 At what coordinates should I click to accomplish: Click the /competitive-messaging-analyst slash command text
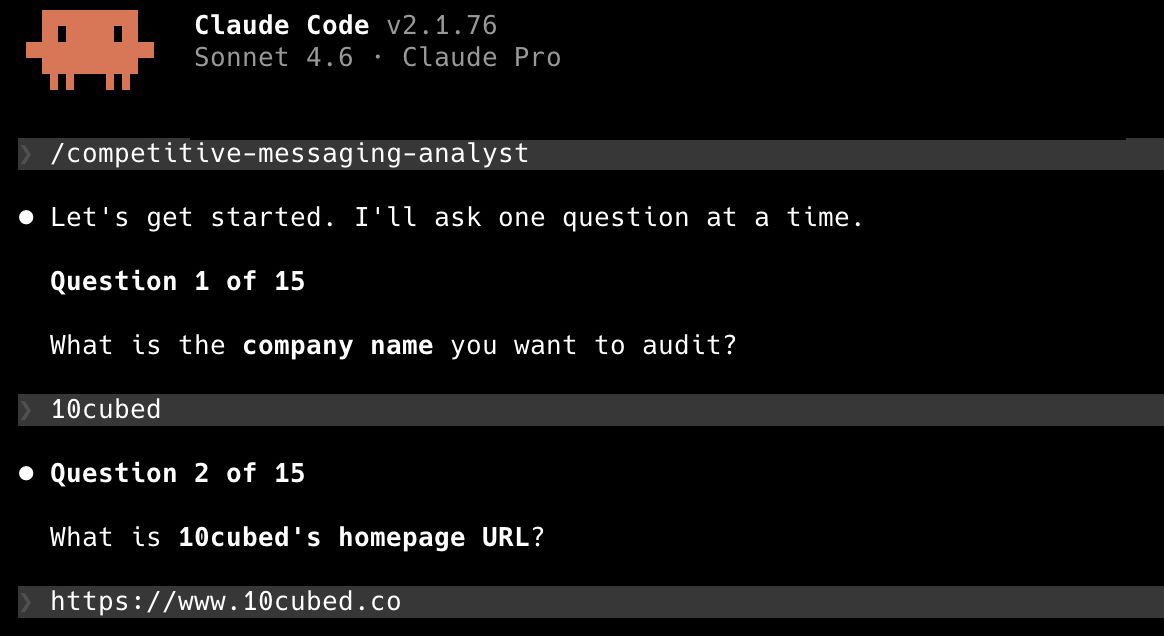coord(289,154)
